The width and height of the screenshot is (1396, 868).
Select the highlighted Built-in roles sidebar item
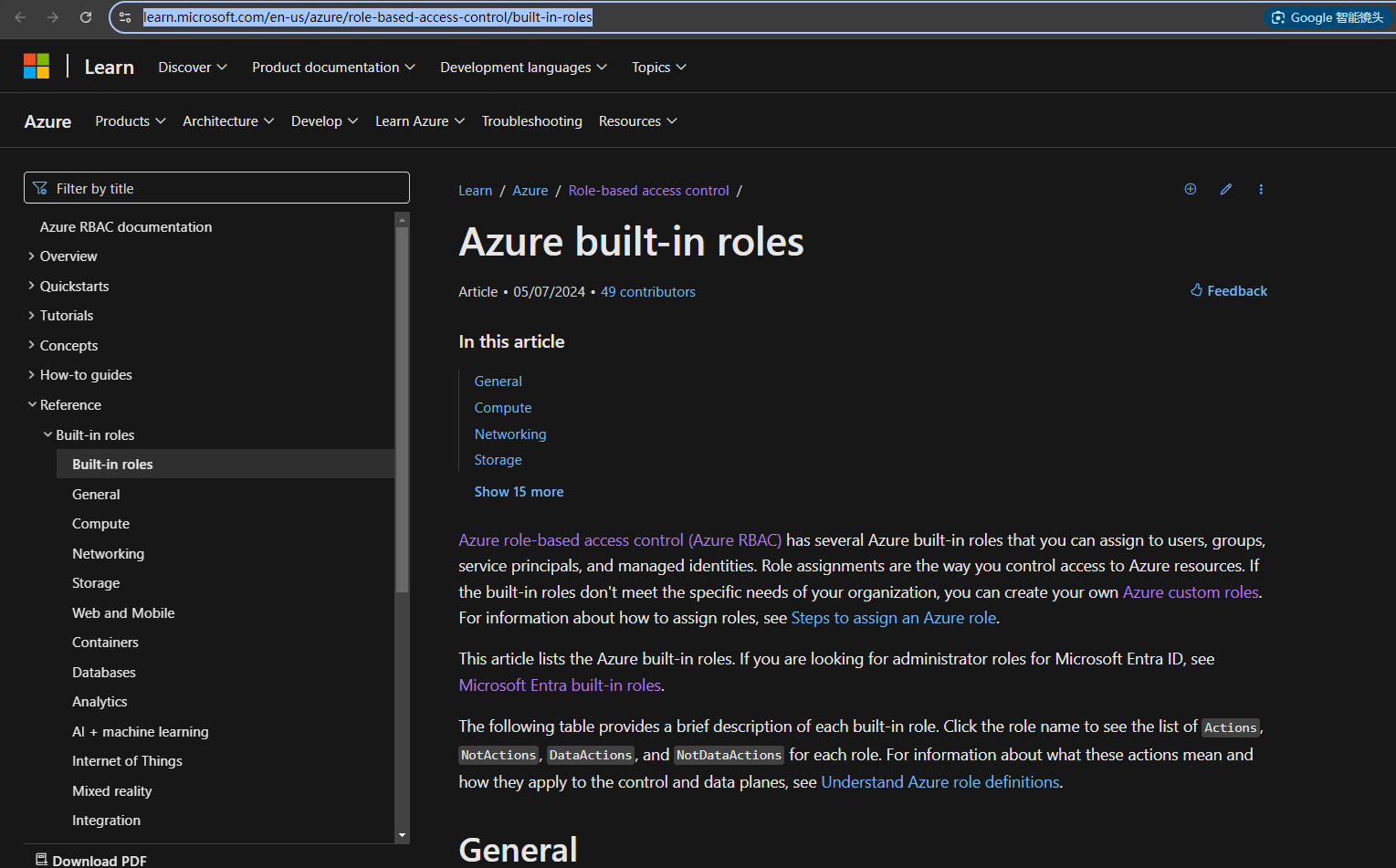226,464
